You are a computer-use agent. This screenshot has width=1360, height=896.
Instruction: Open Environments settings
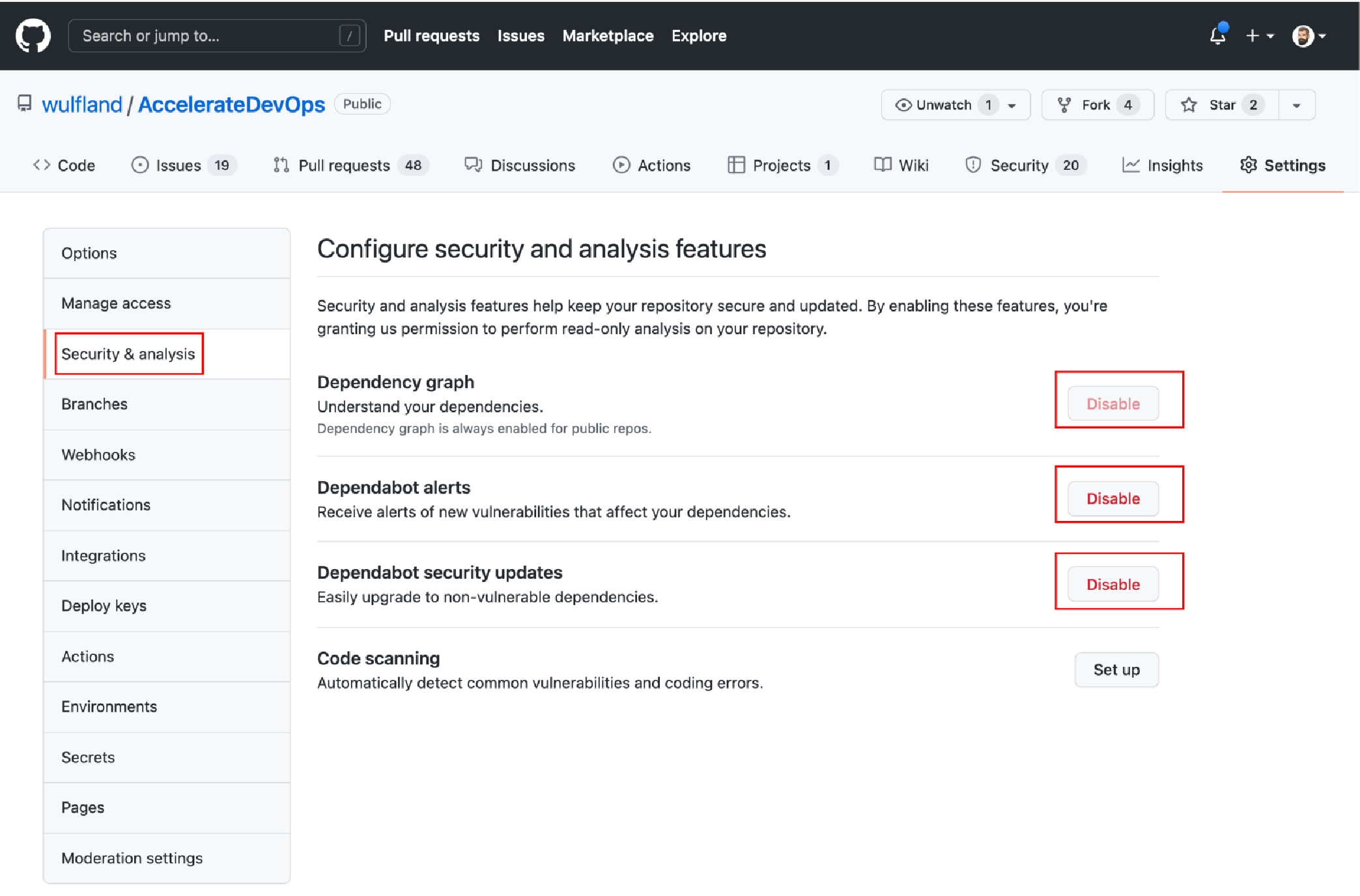pos(167,707)
